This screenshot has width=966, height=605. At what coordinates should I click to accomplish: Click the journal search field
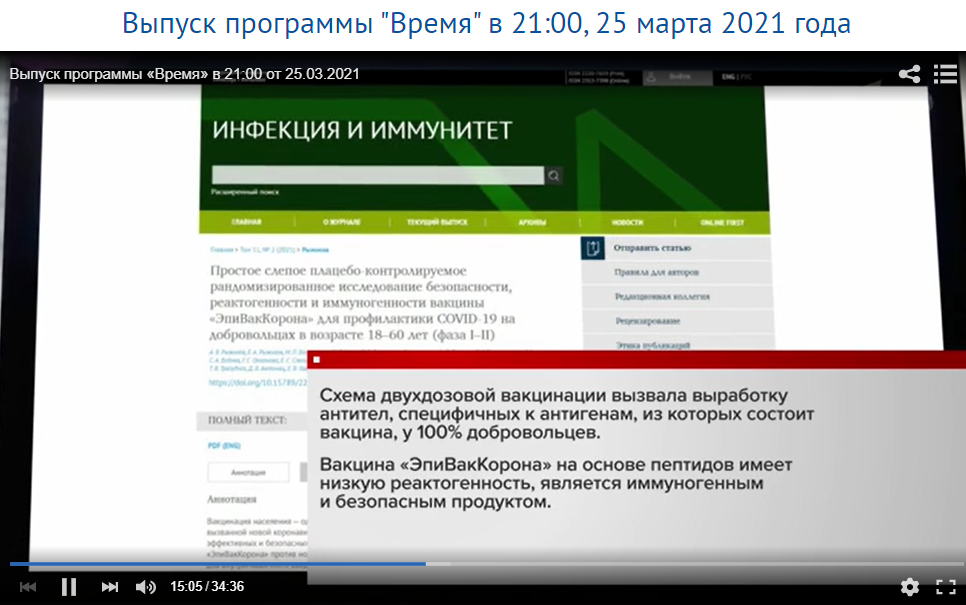377,176
